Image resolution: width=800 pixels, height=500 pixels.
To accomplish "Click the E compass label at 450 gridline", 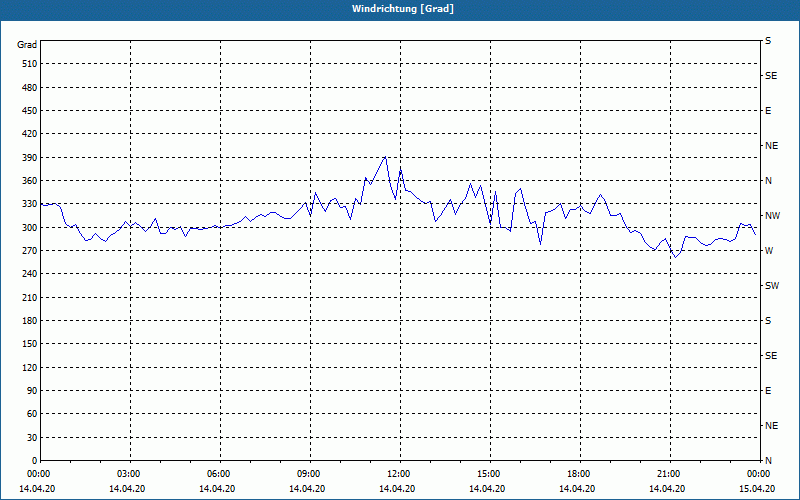I will (768, 111).
